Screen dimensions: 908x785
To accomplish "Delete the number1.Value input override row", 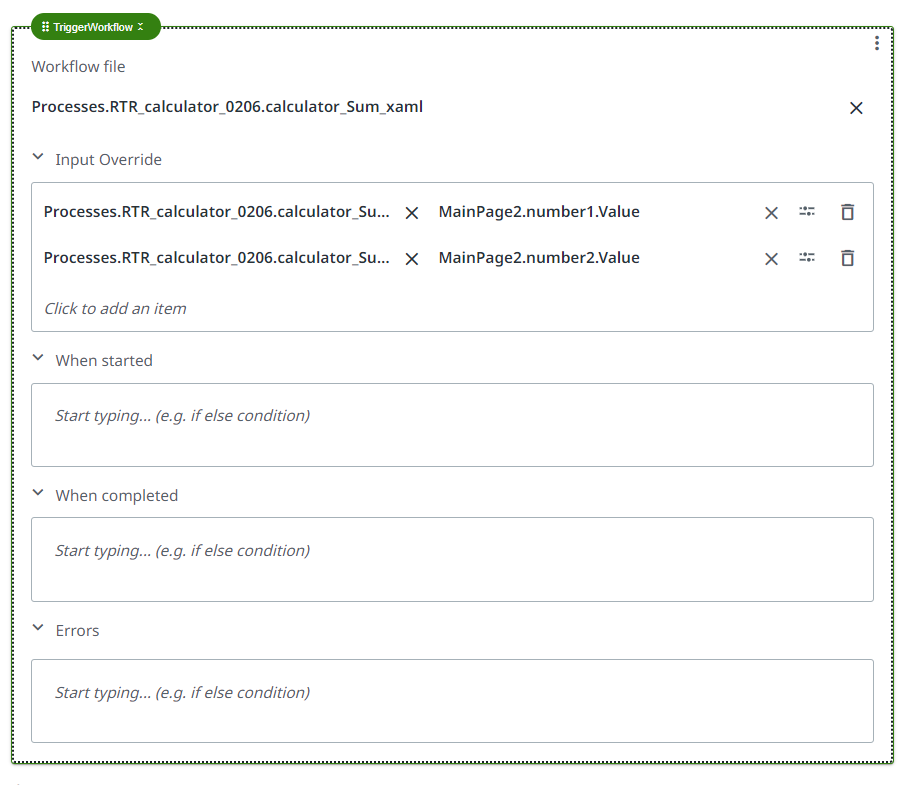I will 847,212.
